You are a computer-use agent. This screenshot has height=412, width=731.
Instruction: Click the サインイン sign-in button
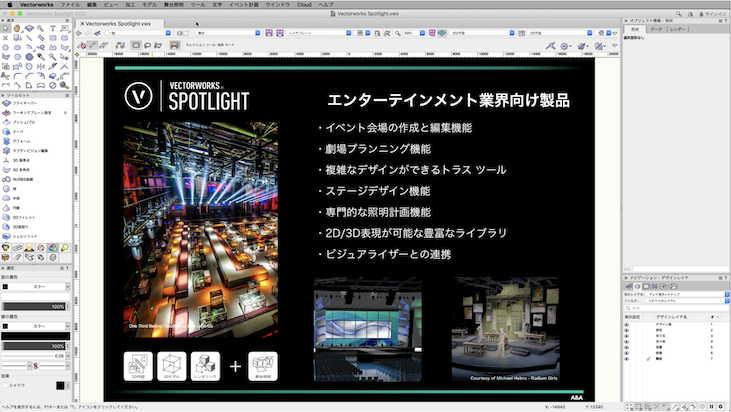pos(712,14)
